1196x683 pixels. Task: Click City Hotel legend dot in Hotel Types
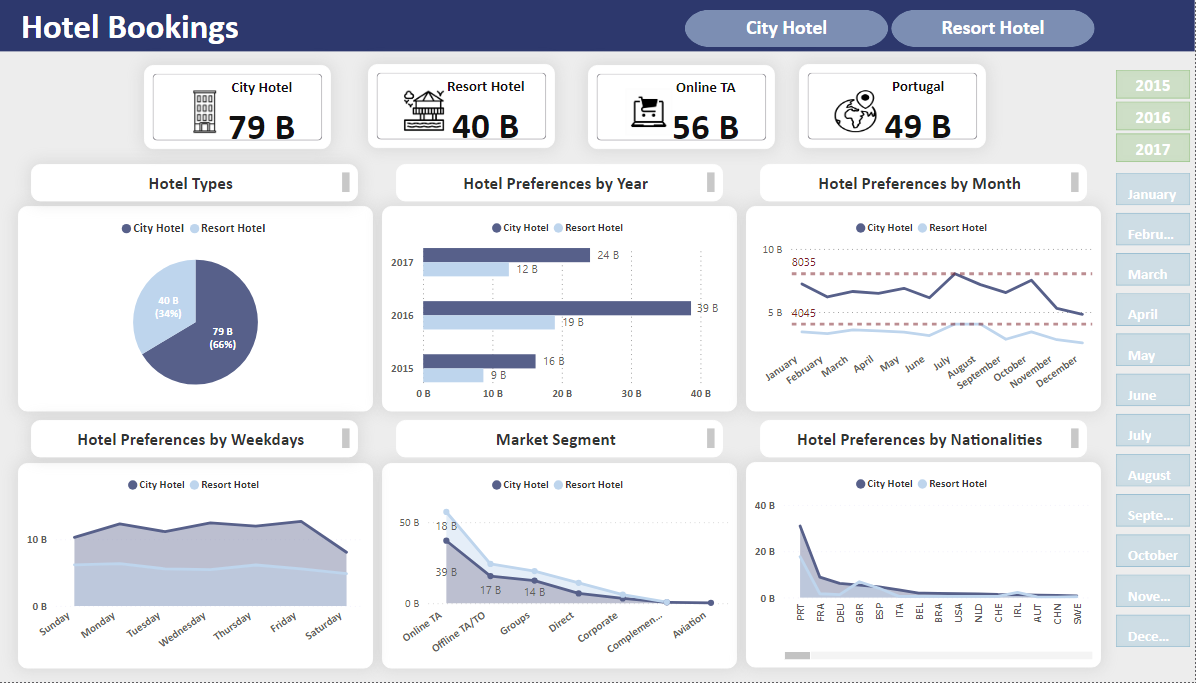pyautogui.click(x=127, y=228)
